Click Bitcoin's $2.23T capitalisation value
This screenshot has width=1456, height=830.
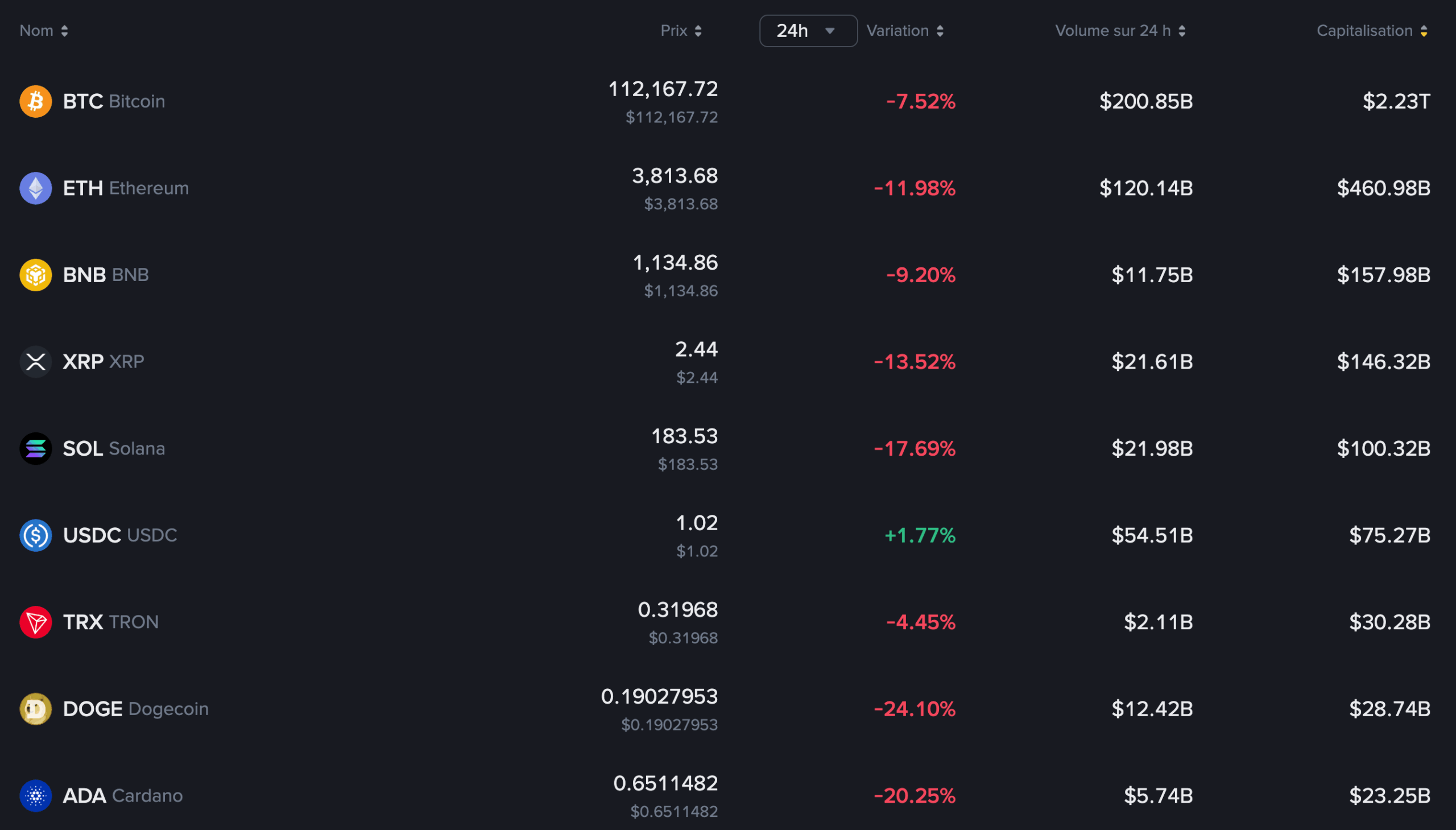tap(1396, 101)
